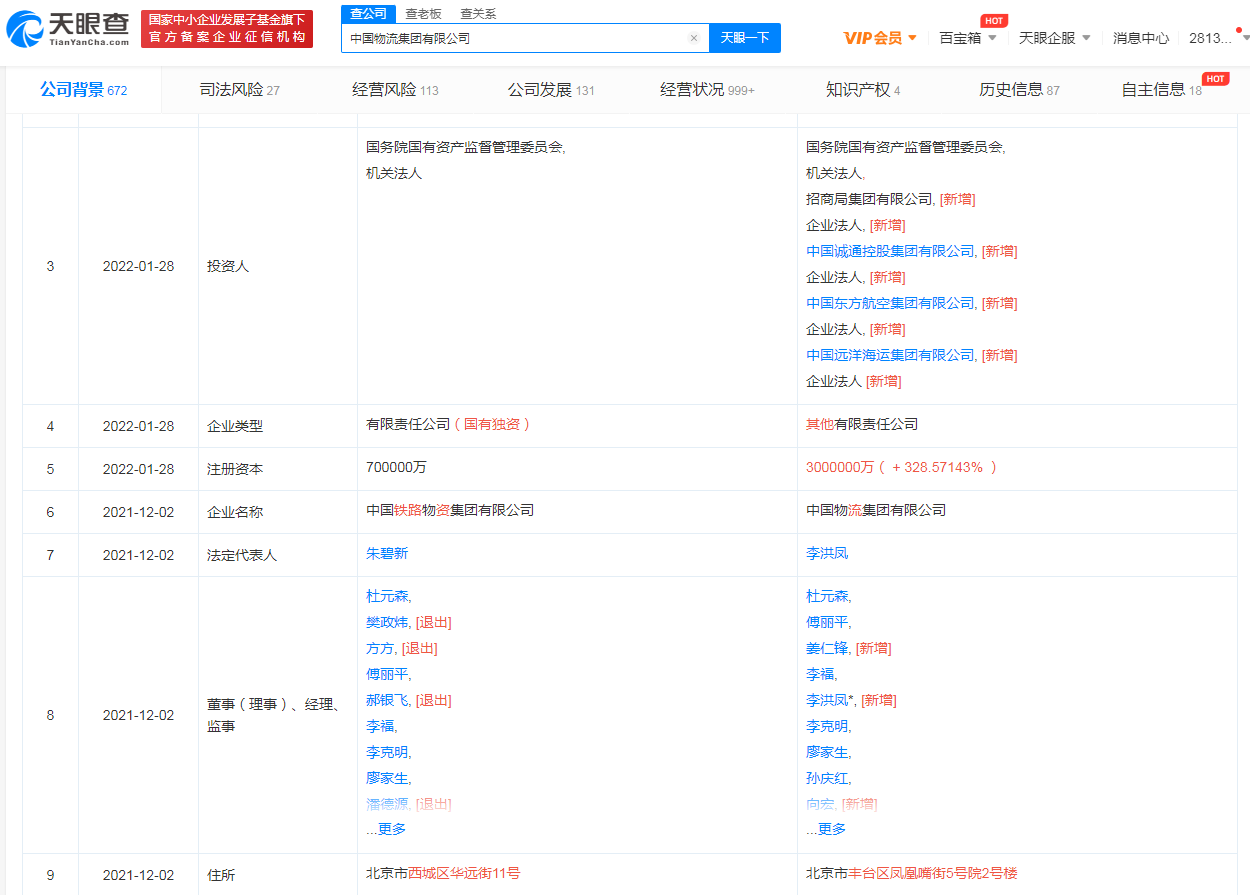The width and height of the screenshot is (1250, 895).
Task: Open the VIP会员 dropdown
Action: coord(880,38)
